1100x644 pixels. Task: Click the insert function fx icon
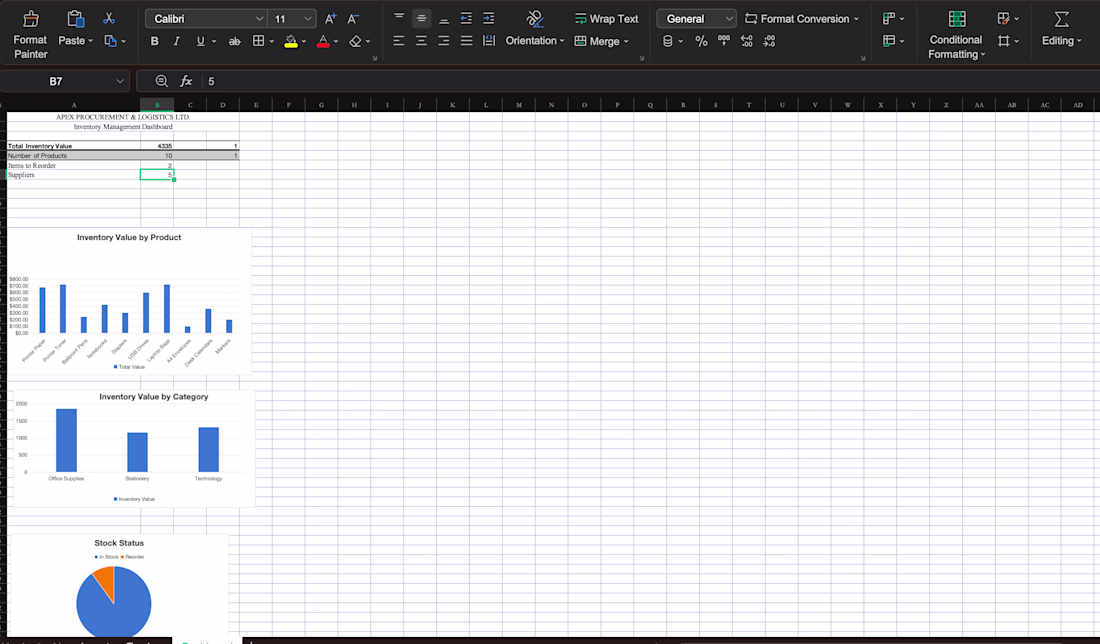point(186,81)
